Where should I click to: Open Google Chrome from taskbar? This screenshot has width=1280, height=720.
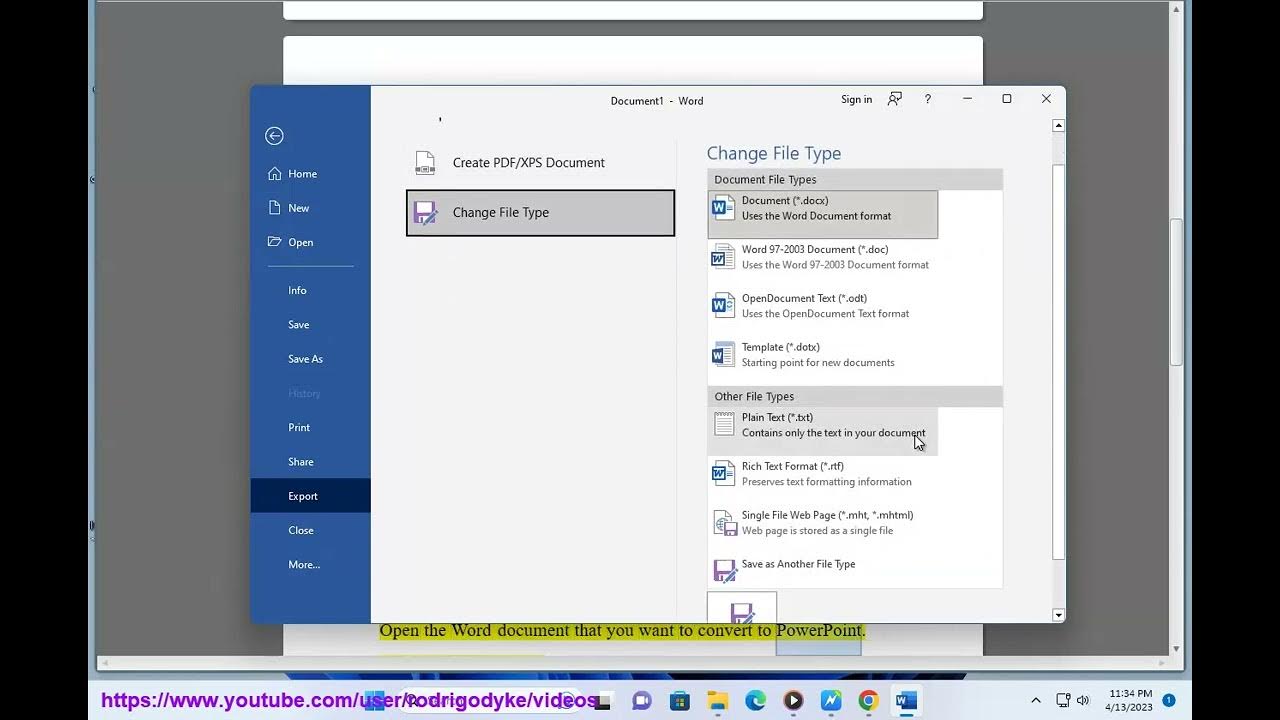point(868,701)
